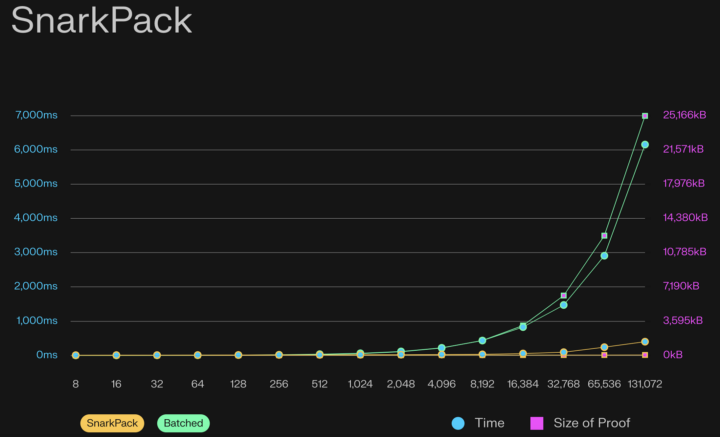
Task: Select the 6,000ms axis label
Action: tap(36, 149)
